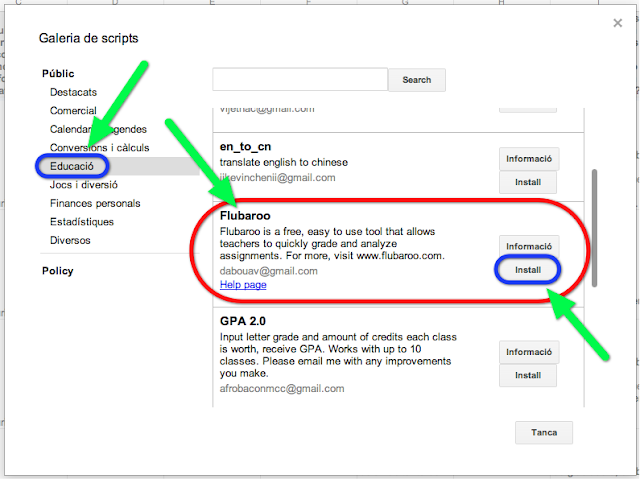
Task: Select the Comercial category
Action: click(x=73, y=111)
